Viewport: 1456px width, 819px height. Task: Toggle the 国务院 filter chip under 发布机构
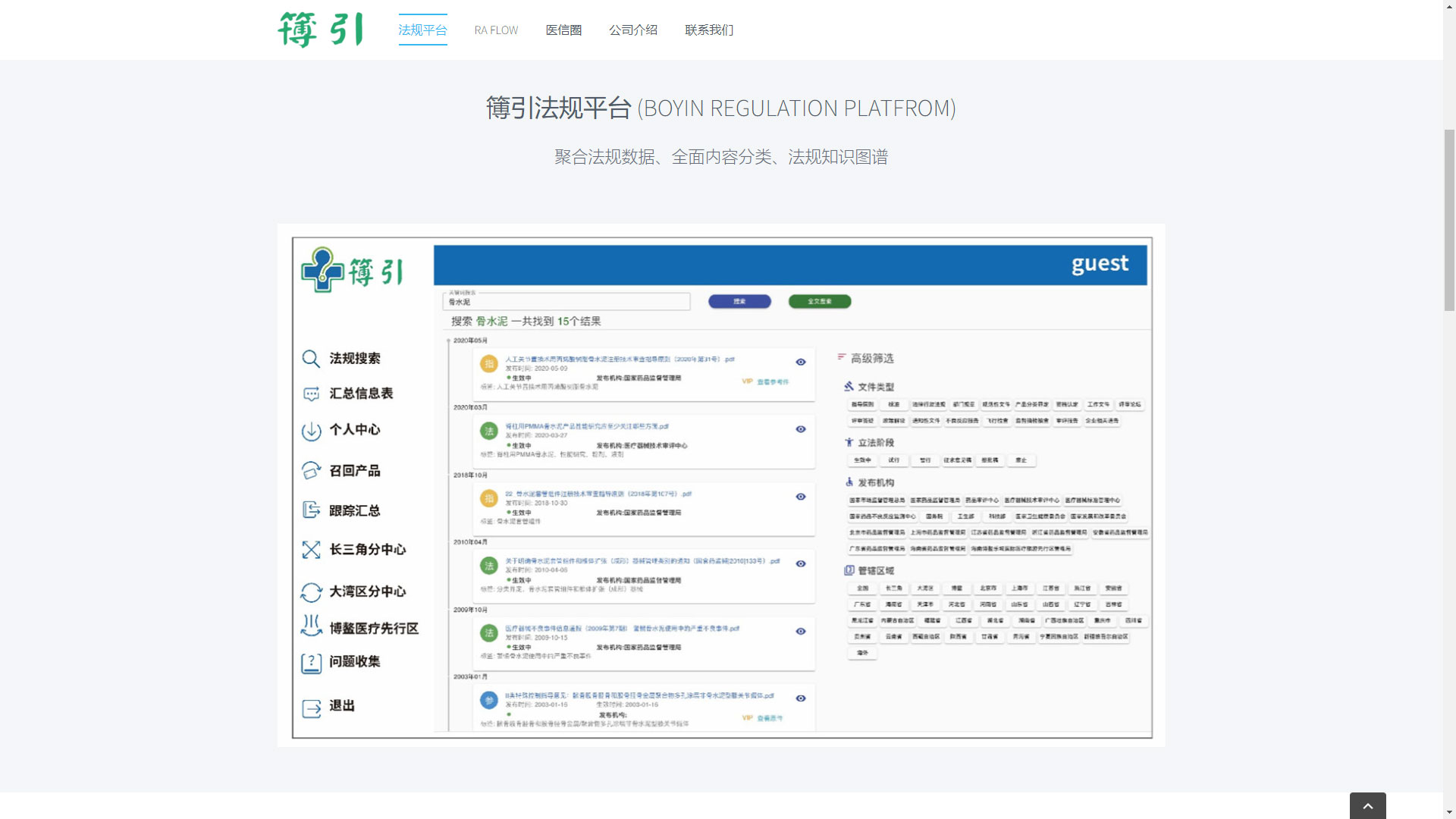tap(934, 516)
